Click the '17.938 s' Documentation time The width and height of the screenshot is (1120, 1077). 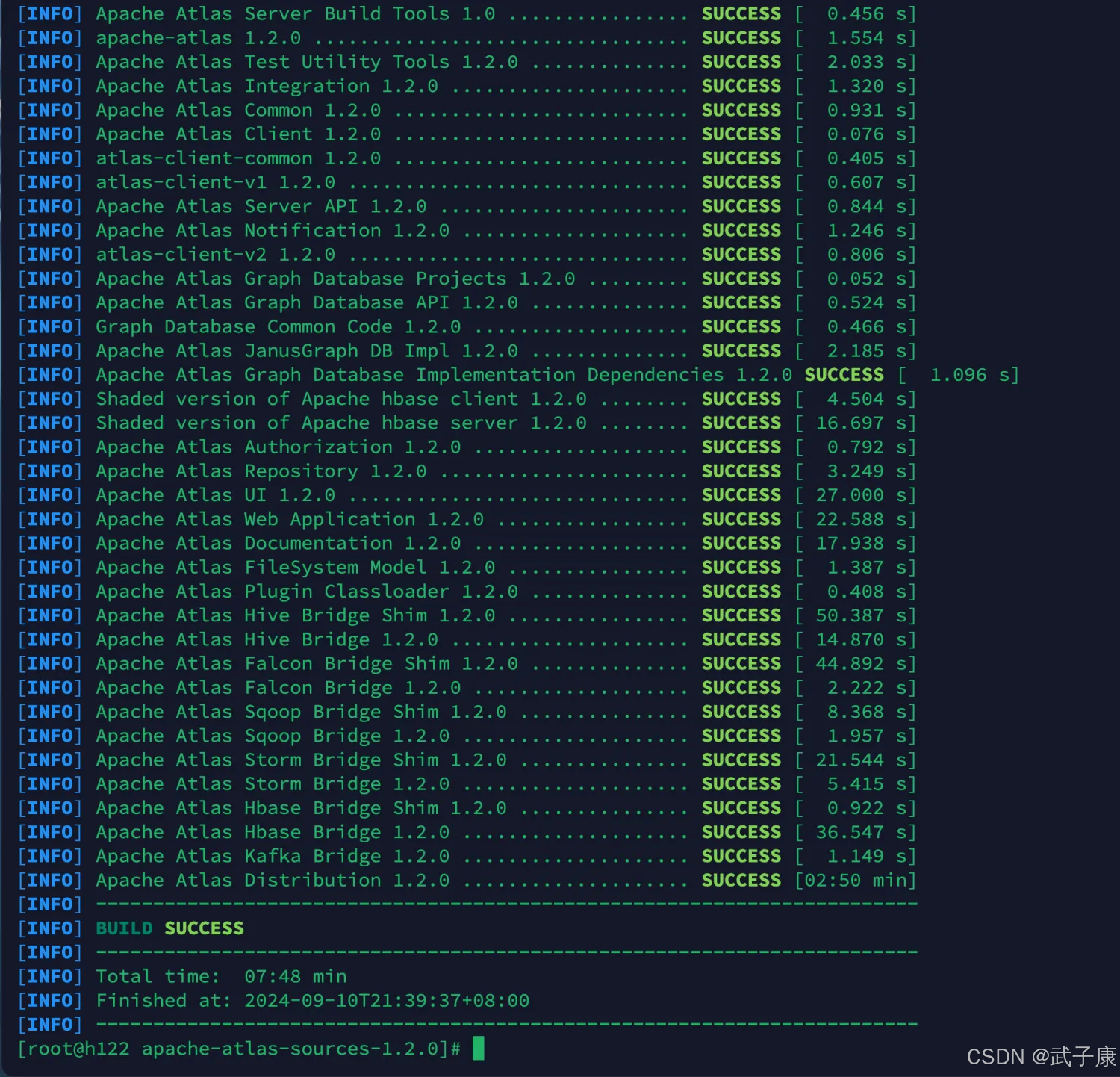(862, 544)
